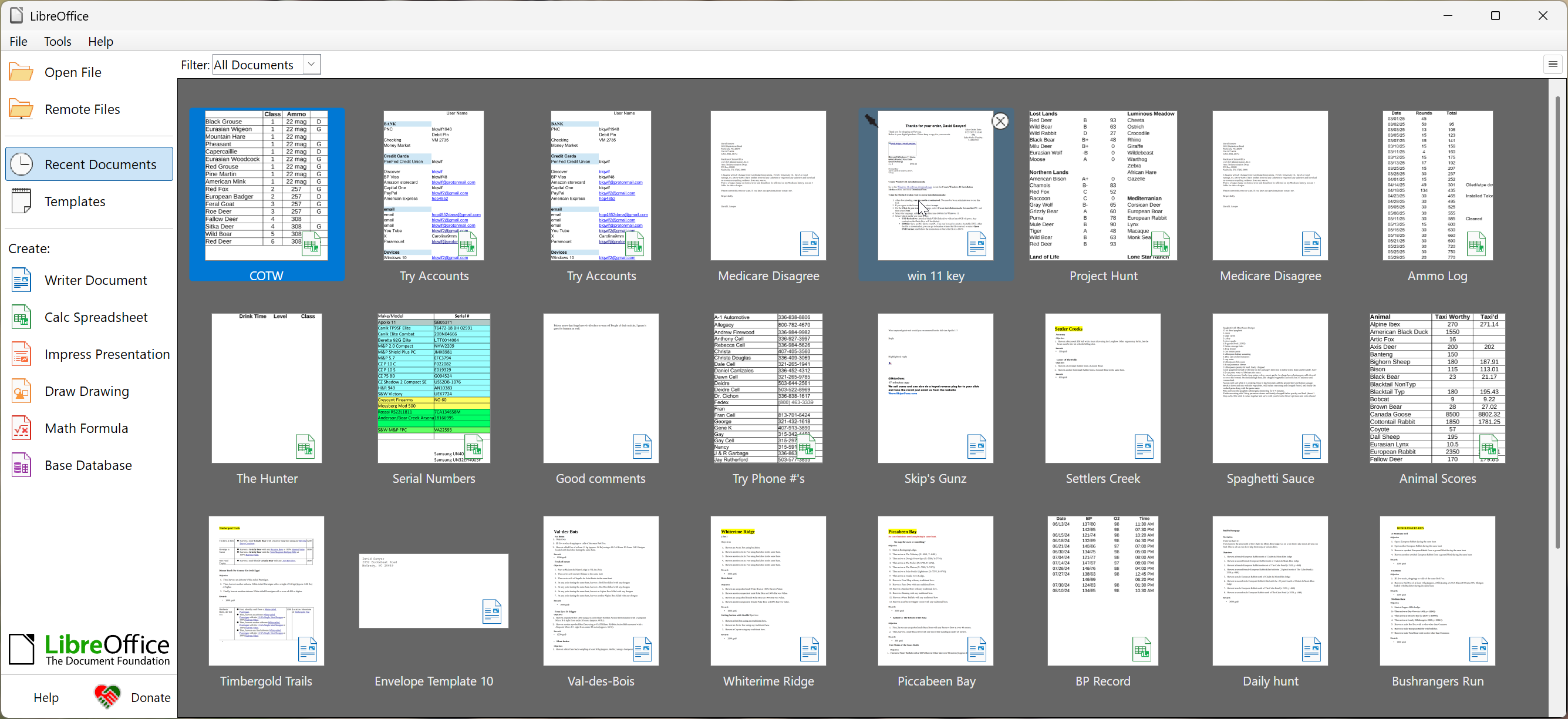Click the Calc Spreadsheet icon

point(21,317)
